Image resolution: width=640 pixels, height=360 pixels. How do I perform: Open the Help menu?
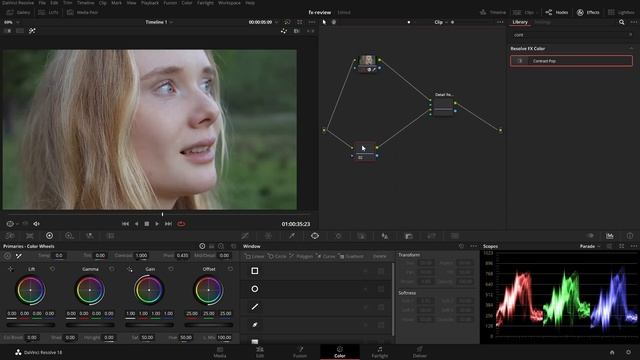(x=250, y=3)
